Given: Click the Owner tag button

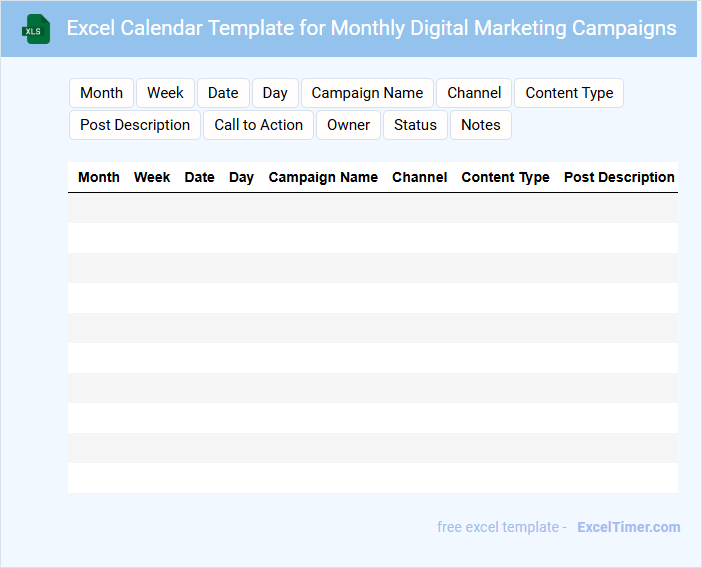Looking at the screenshot, I should tap(348, 125).
